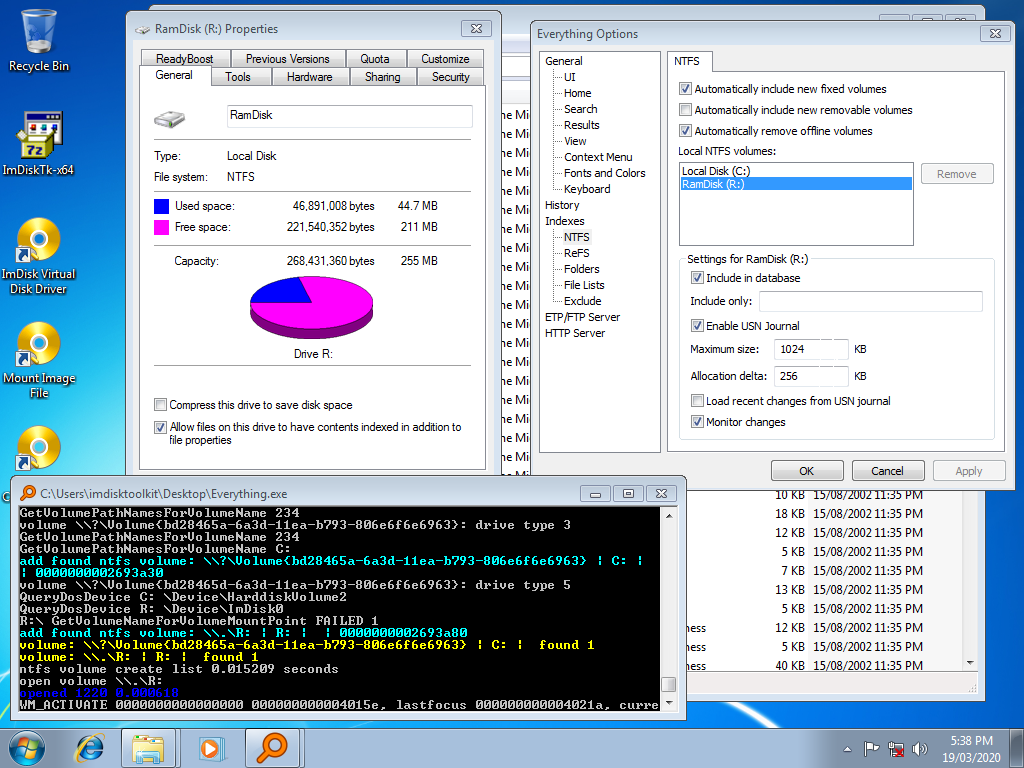Open the Security tab
Screen dimensions: 1024x768
coord(451,77)
